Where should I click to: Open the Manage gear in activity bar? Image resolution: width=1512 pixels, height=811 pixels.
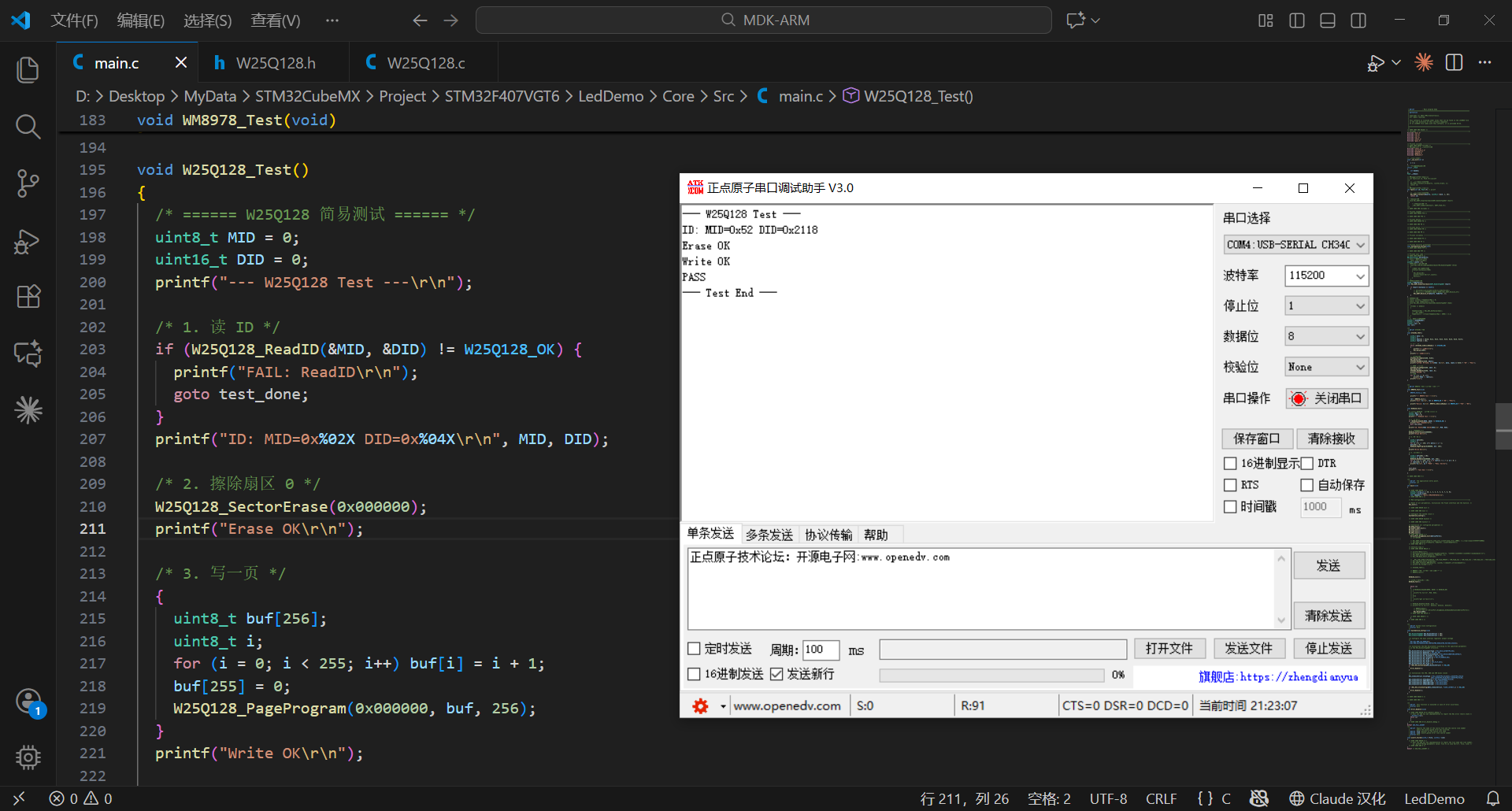[28, 757]
